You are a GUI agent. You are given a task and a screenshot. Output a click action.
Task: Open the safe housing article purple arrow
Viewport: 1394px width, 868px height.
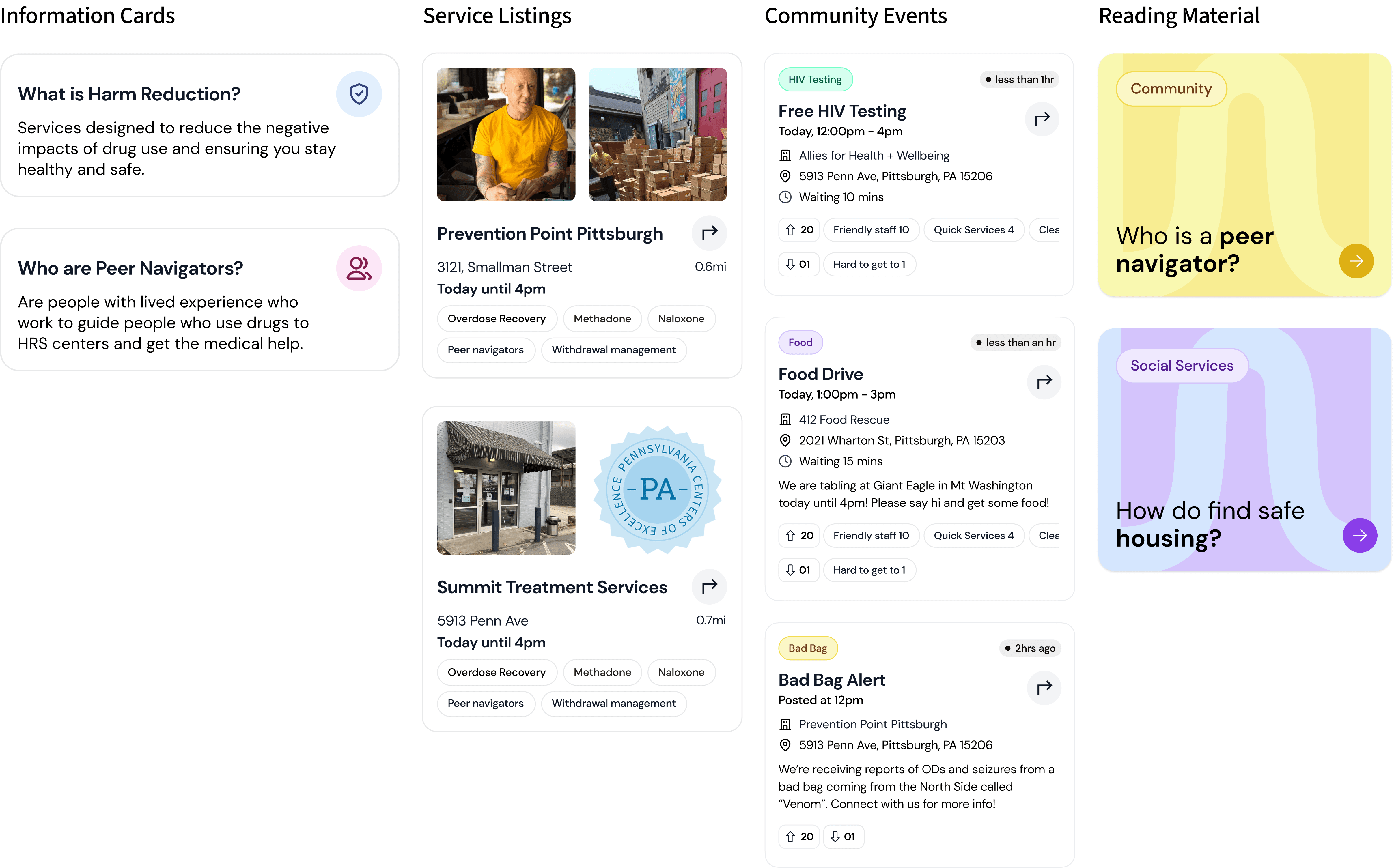pos(1359,536)
